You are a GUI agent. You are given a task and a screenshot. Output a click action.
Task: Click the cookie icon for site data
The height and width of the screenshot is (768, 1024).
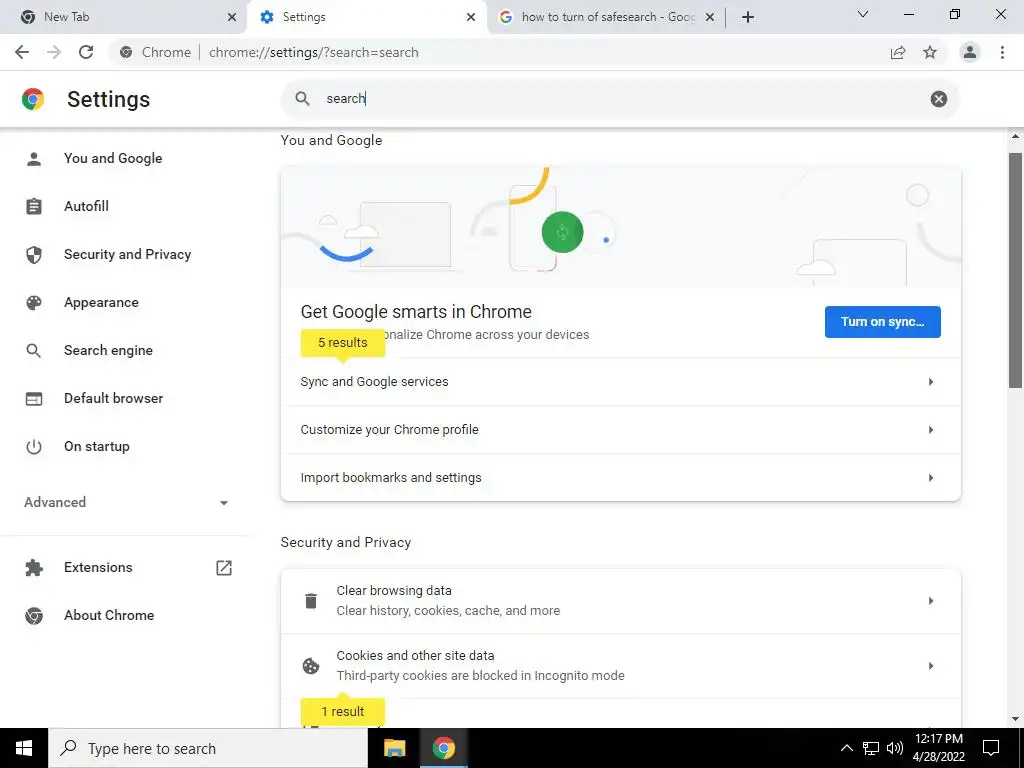(x=311, y=666)
